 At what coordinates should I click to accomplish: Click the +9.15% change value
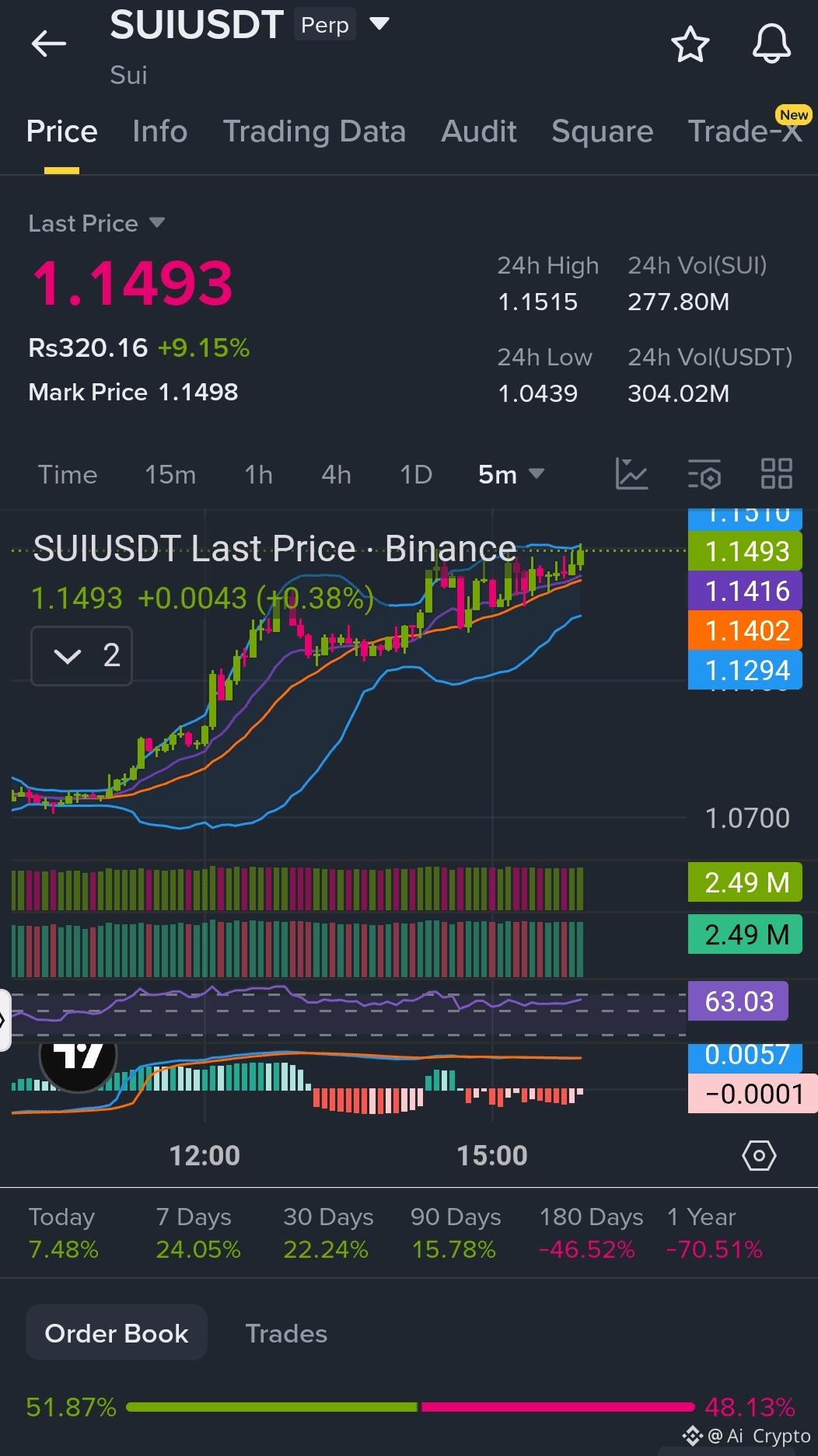coord(204,347)
